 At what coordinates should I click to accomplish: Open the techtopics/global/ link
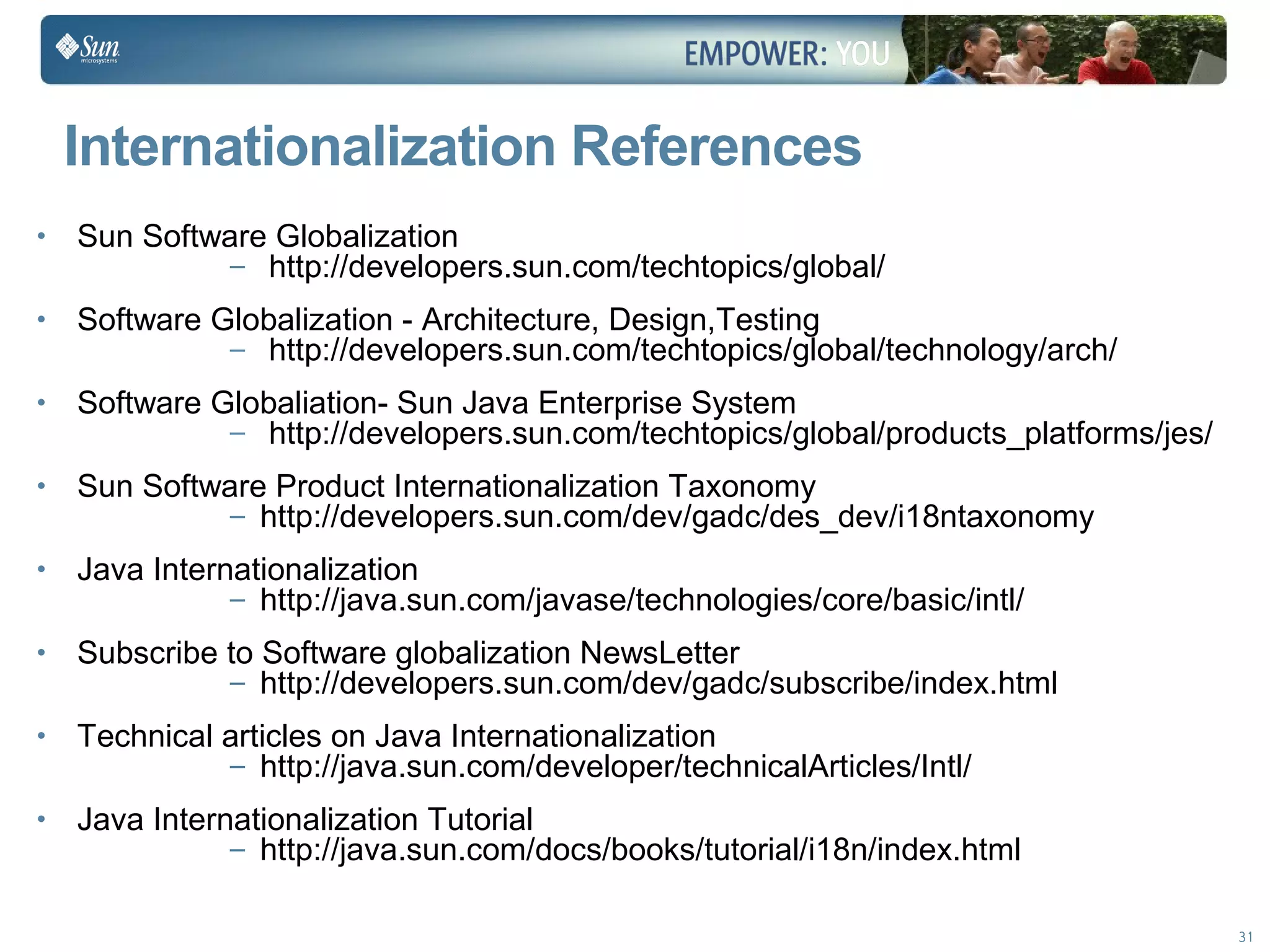click(x=577, y=267)
